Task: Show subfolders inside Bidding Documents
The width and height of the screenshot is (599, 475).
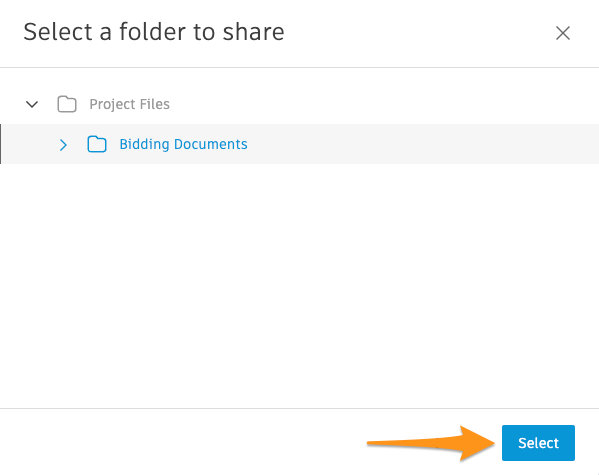Action: [x=63, y=144]
